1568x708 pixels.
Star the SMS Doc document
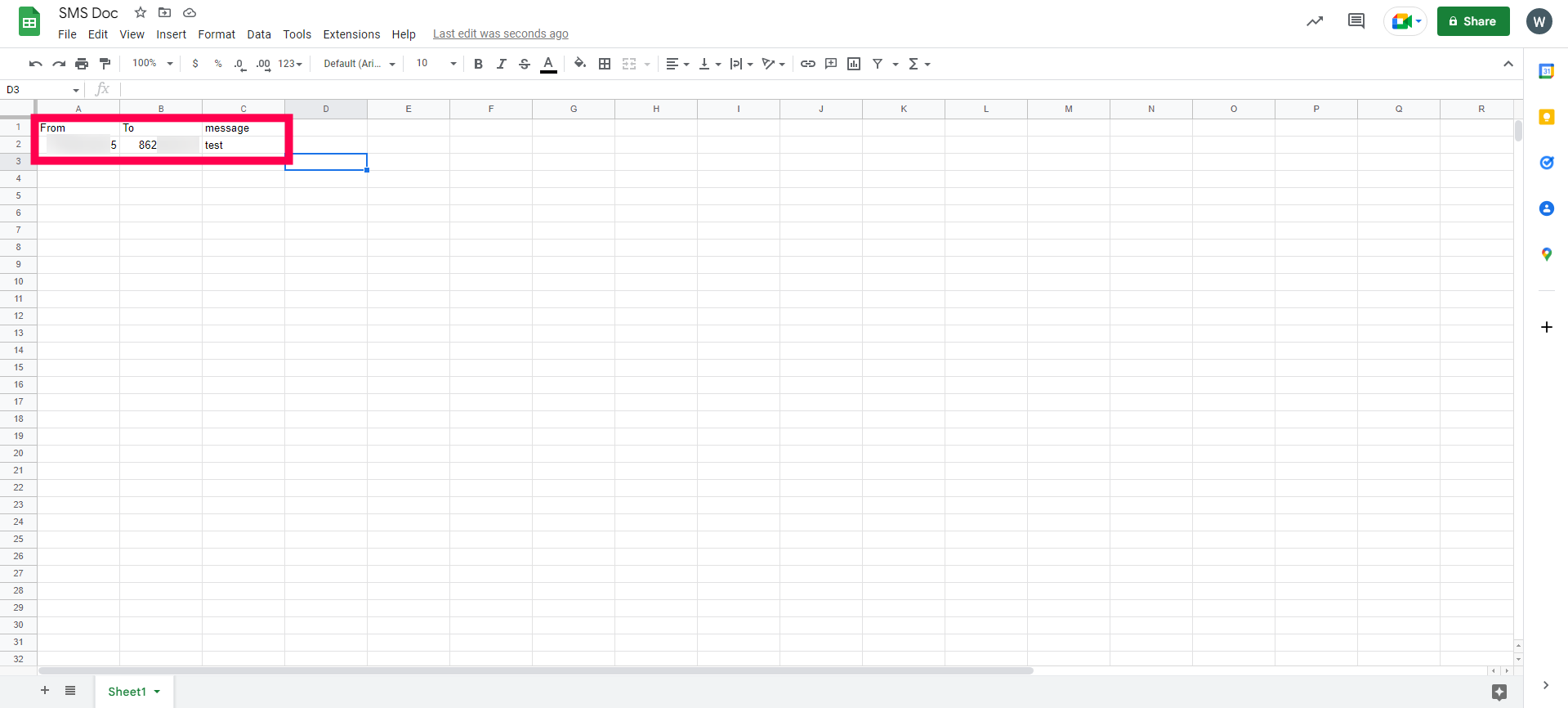[141, 12]
